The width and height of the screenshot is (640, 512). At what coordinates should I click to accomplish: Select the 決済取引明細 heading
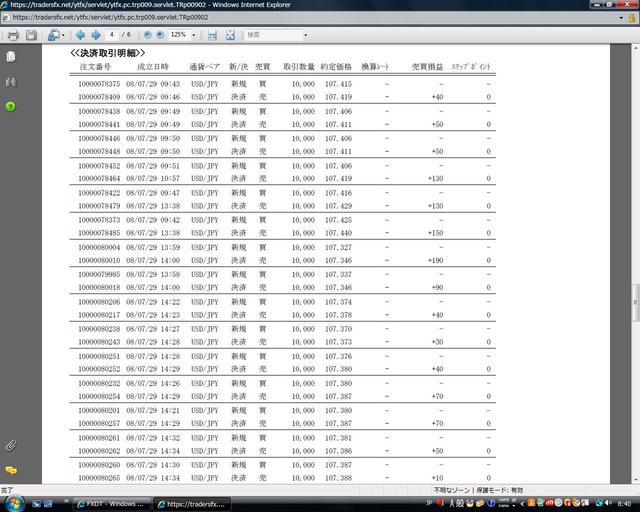click(x=108, y=53)
